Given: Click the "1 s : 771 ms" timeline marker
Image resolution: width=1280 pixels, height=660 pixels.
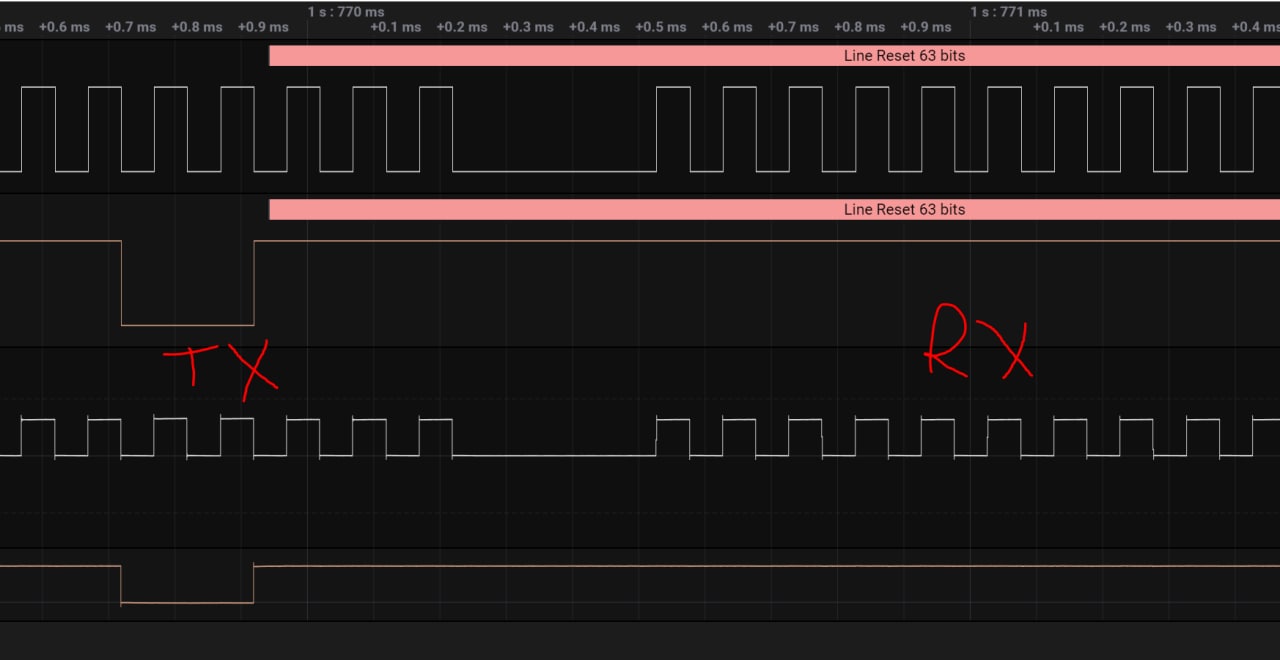Looking at the screenshot, I should pyautogui.click(x=1009, y=12).
